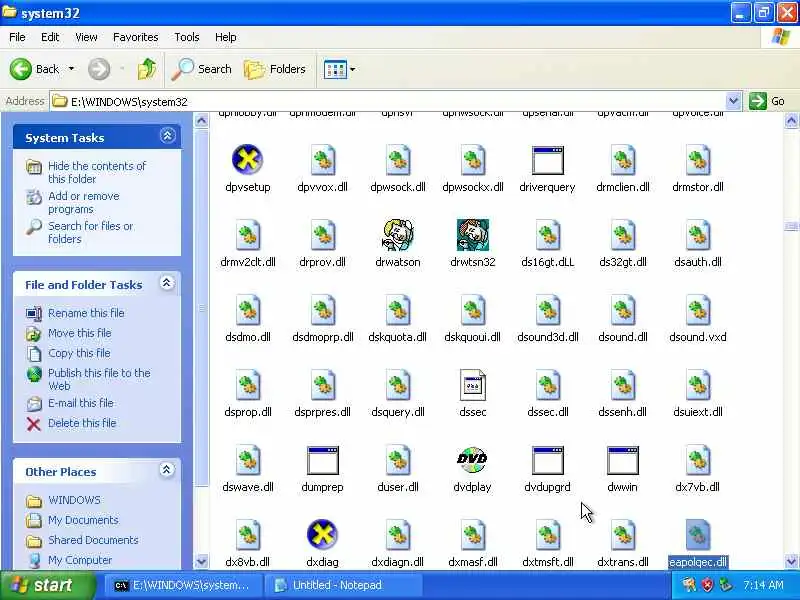Collapse the Other Places panel
800x600 pixels.
coord(166,469)
